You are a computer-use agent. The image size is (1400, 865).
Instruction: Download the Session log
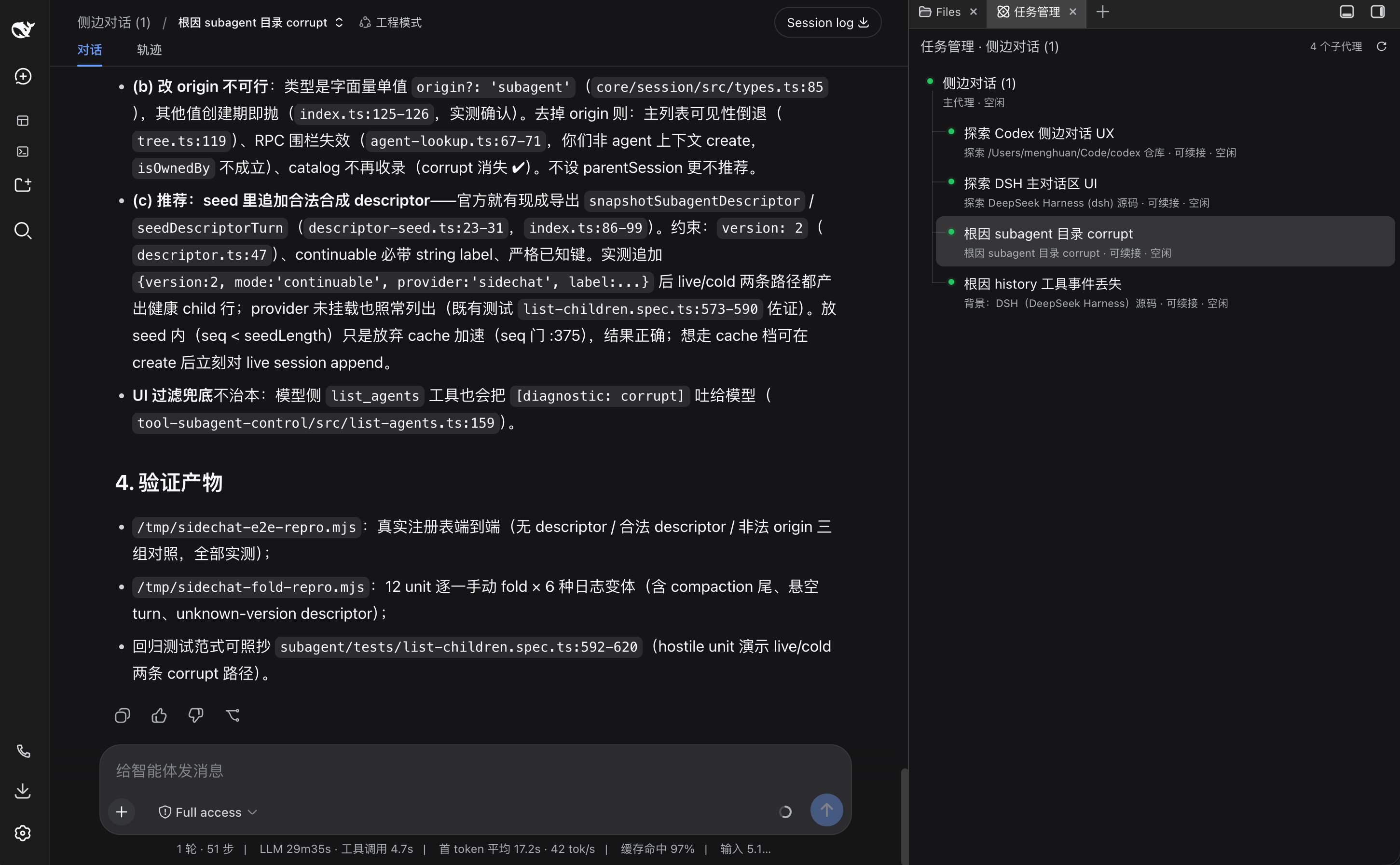point(828,22)
